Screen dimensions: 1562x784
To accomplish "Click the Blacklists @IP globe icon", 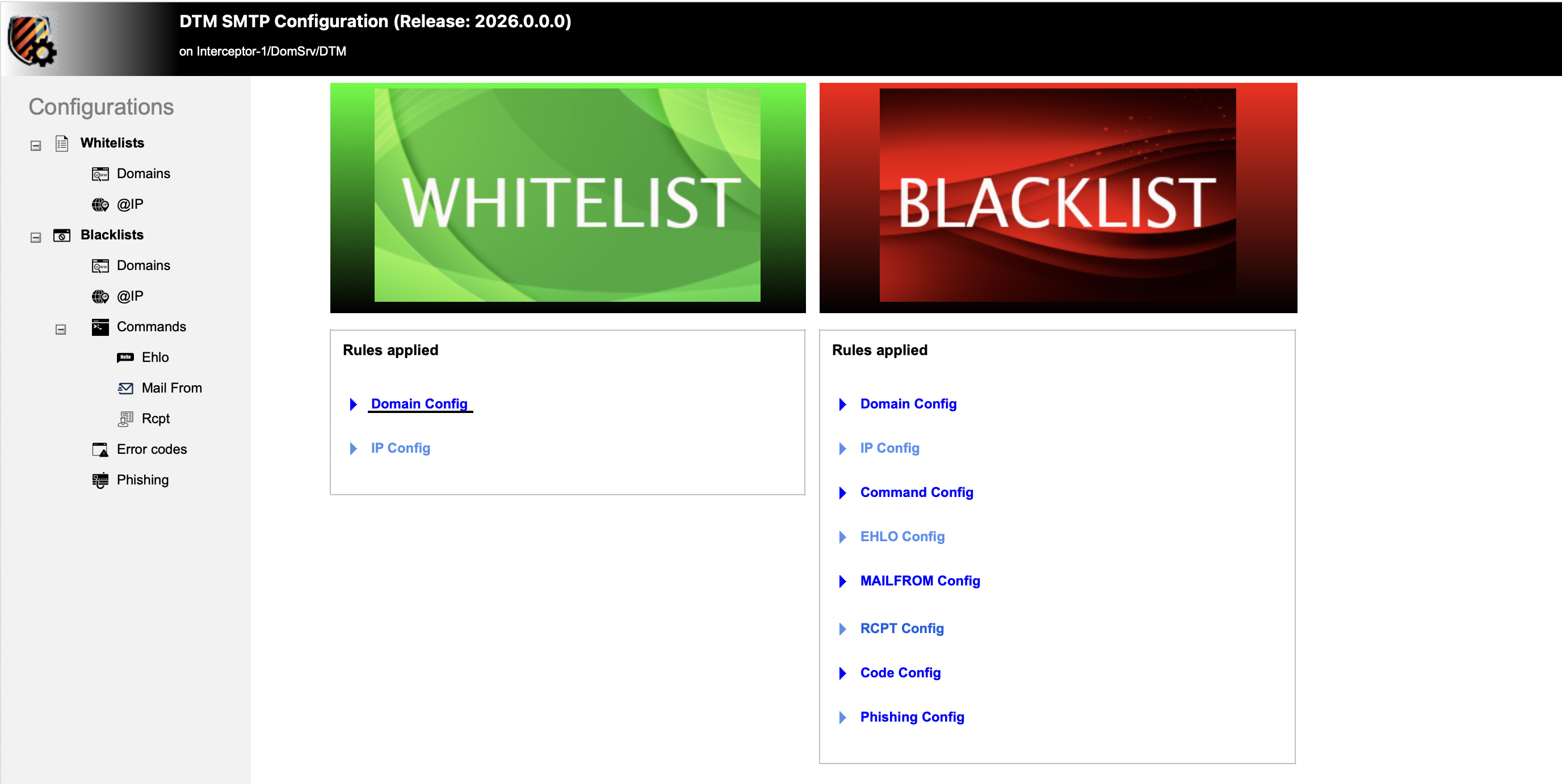I will tap(100, 296).
